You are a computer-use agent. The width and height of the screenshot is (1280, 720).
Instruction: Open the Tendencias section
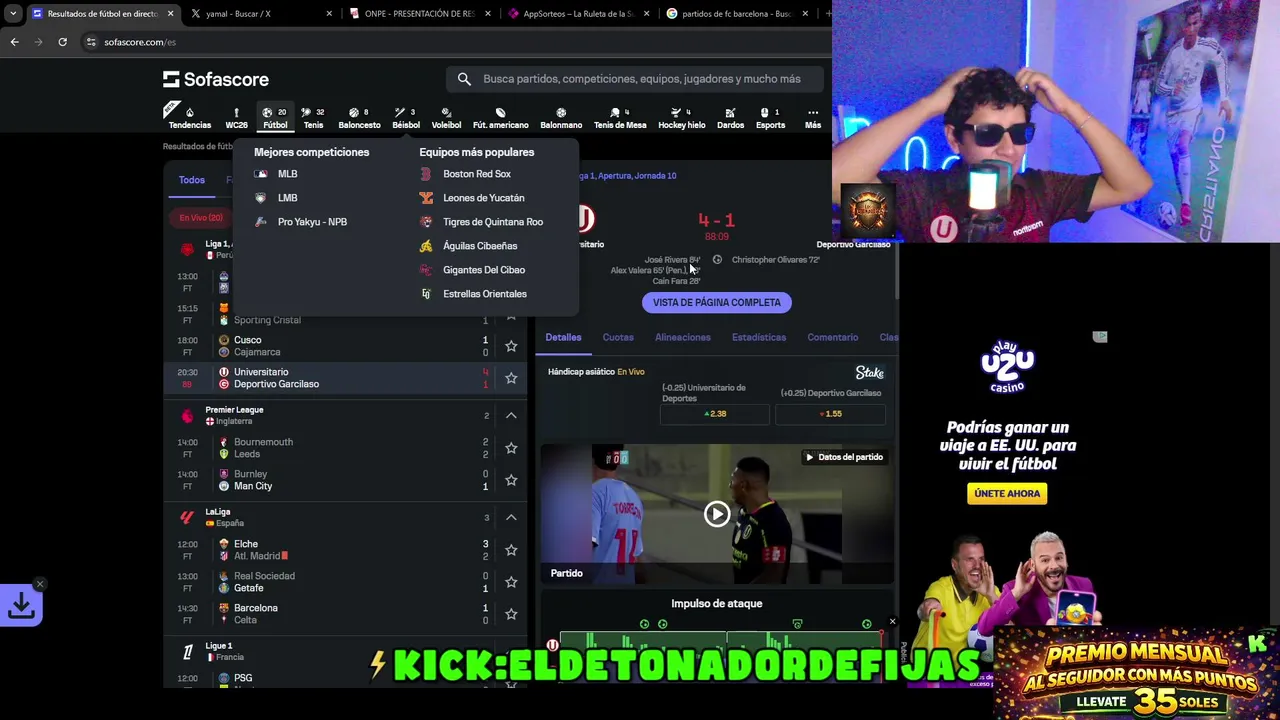tap(189, 118)
